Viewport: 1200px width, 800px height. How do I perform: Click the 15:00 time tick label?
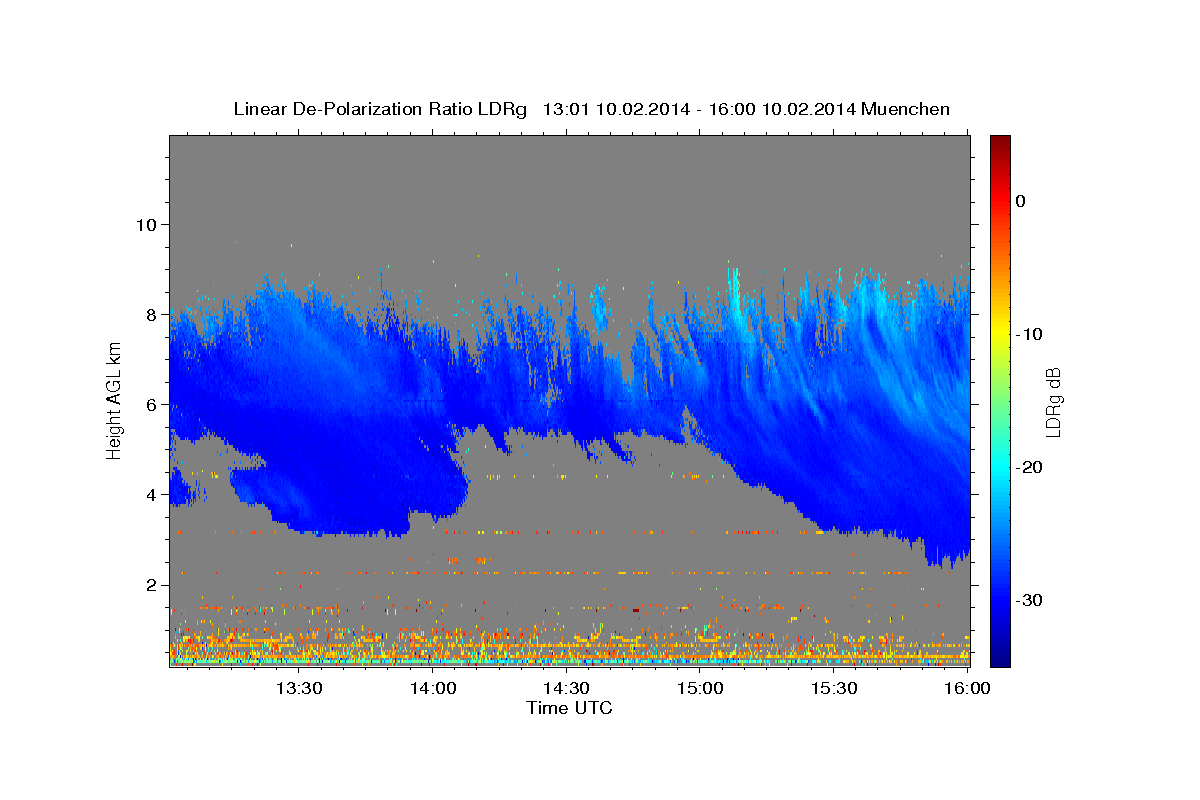pyautogui.click(x=700, y=688)
